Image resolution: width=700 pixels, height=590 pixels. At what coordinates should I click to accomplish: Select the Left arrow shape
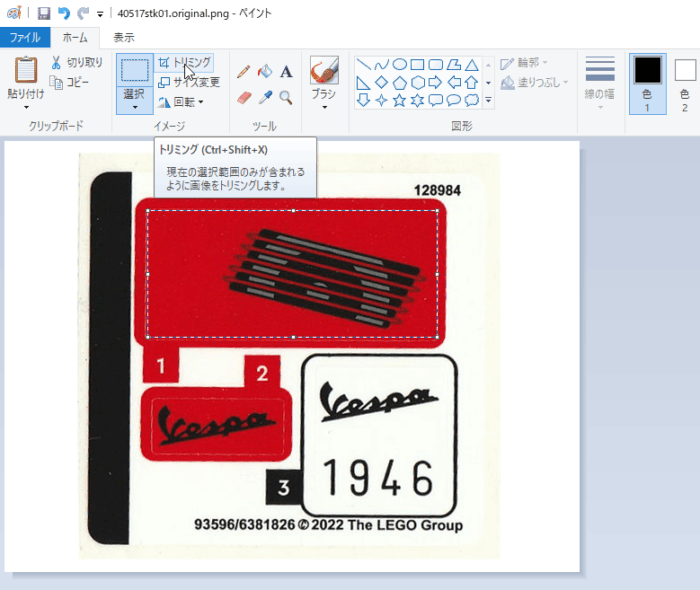(454, 83)
